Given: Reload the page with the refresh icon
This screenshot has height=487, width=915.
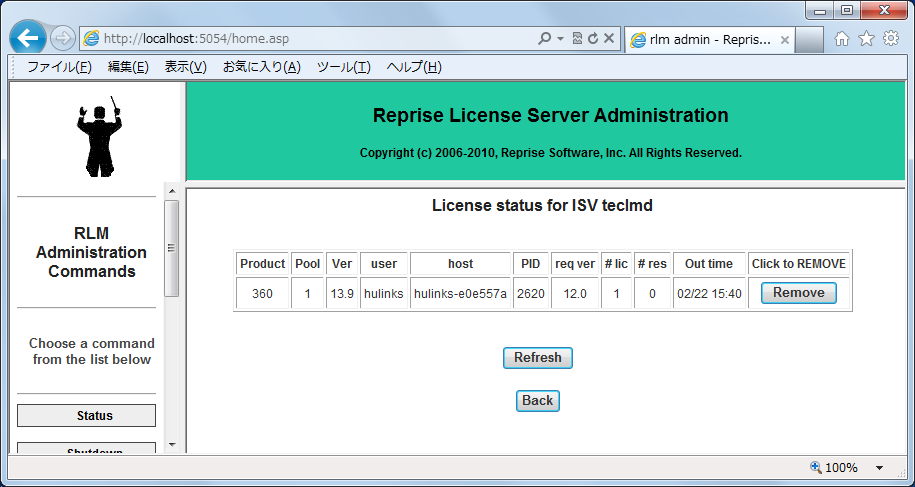Looking at the screenshot, I should point(593,38).
